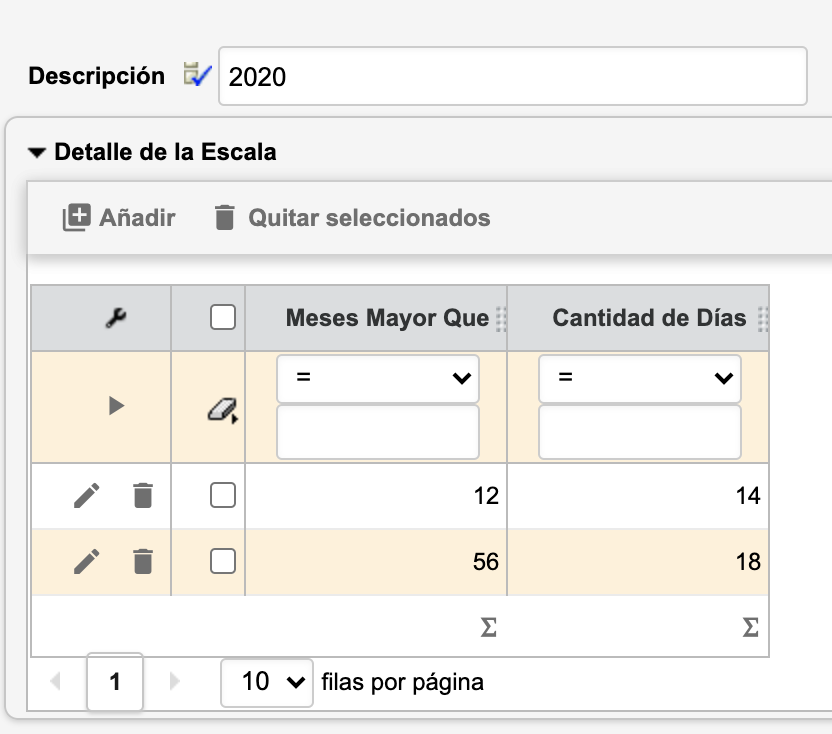The image size is (832, 734).
Task: Click the wrench settings icon in grid header
Action: 115,319
